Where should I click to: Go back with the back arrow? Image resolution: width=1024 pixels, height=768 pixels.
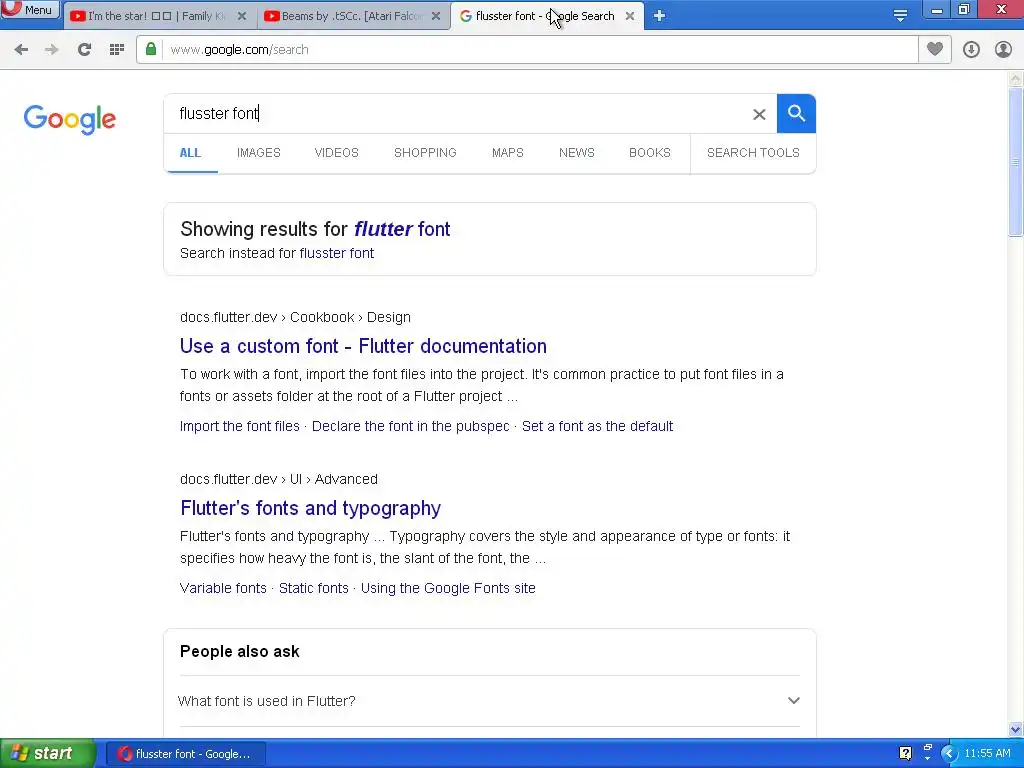click(x=21, y=50)
